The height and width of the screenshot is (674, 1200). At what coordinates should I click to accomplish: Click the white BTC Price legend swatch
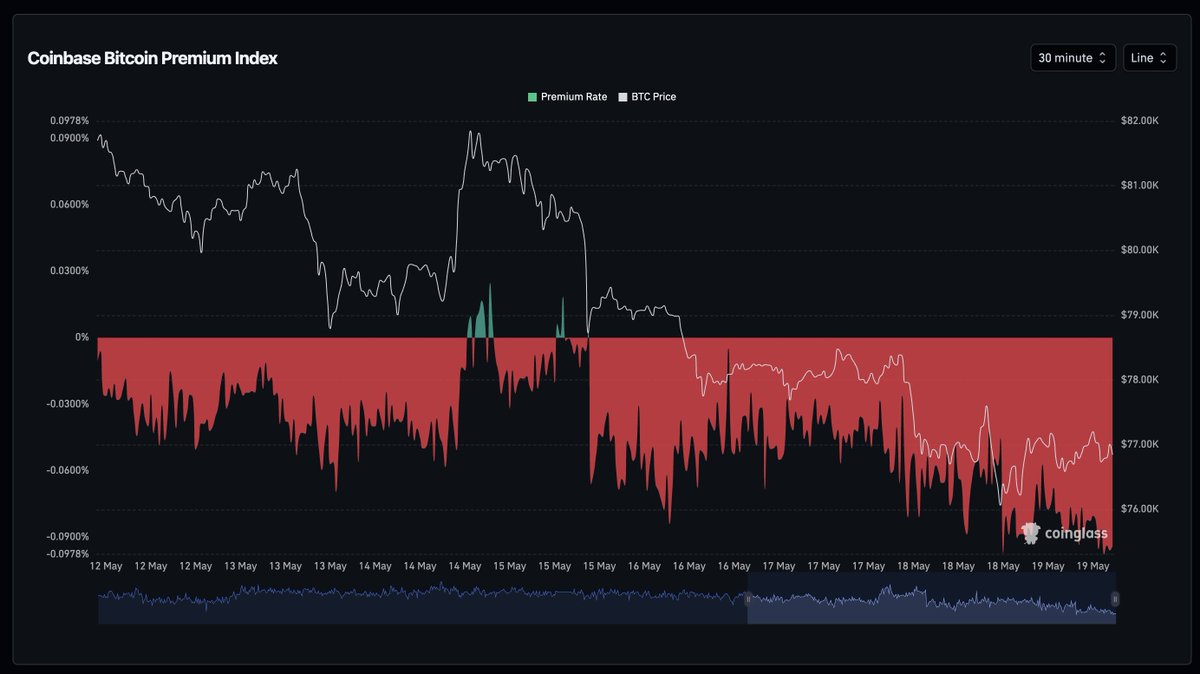(622, 97)
